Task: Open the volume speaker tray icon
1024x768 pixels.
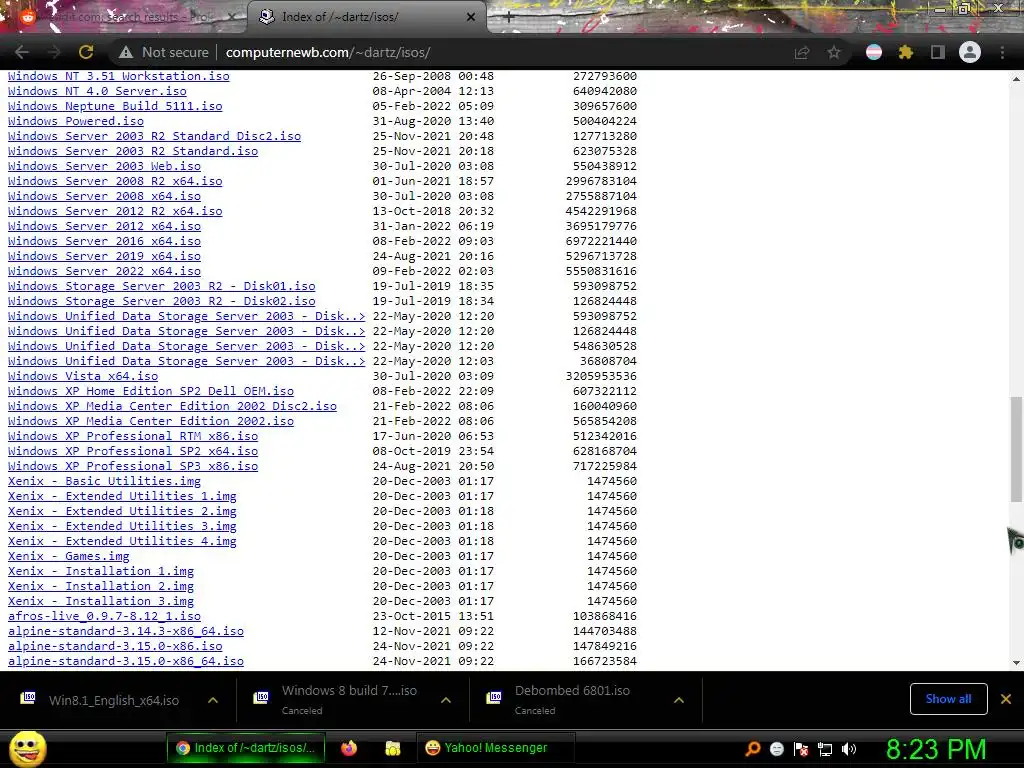Action: pyautogui.click(x=849, y=749)
